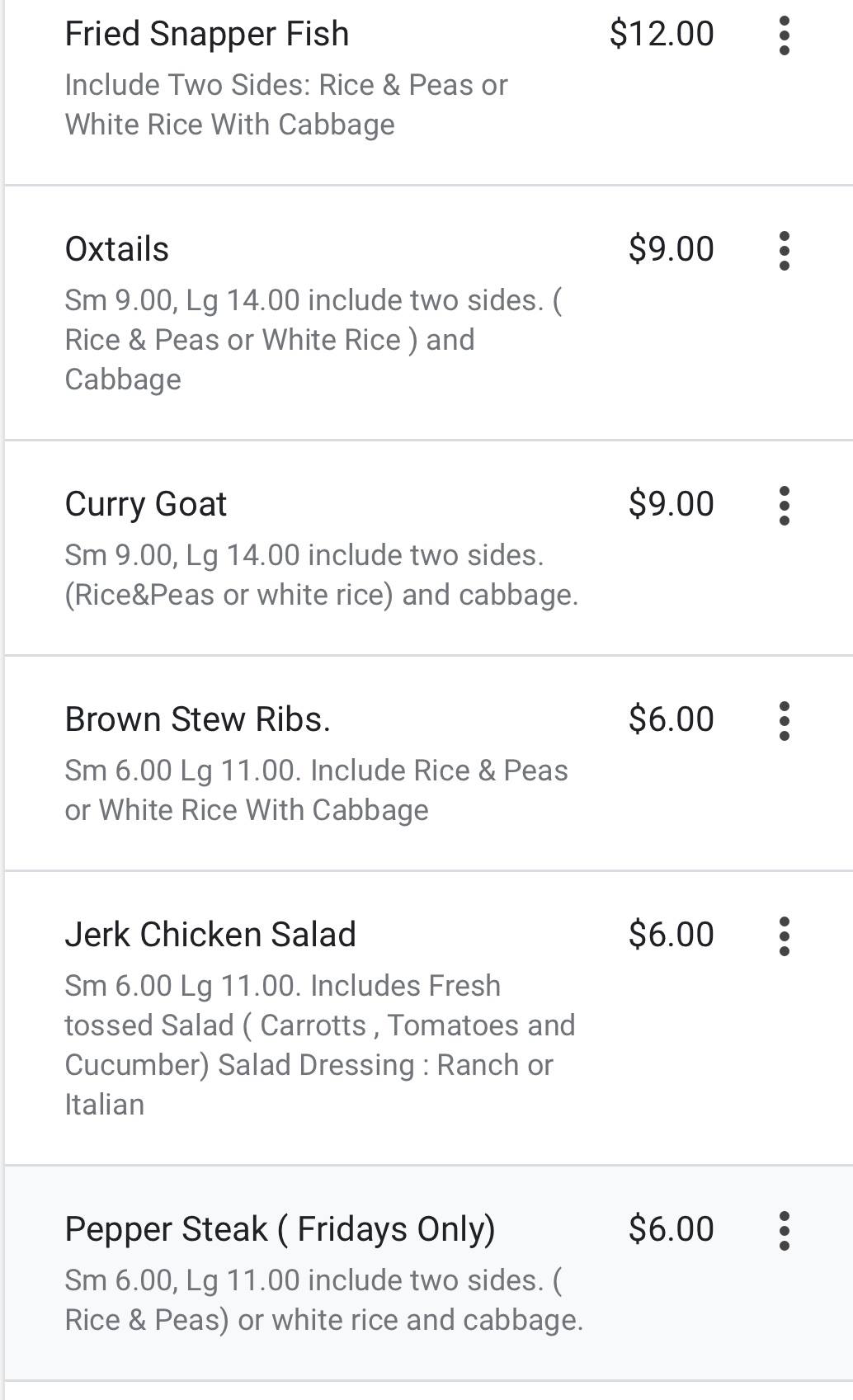
Task: Tap the Curry Goat item title
Action: [x=146, y=504]
